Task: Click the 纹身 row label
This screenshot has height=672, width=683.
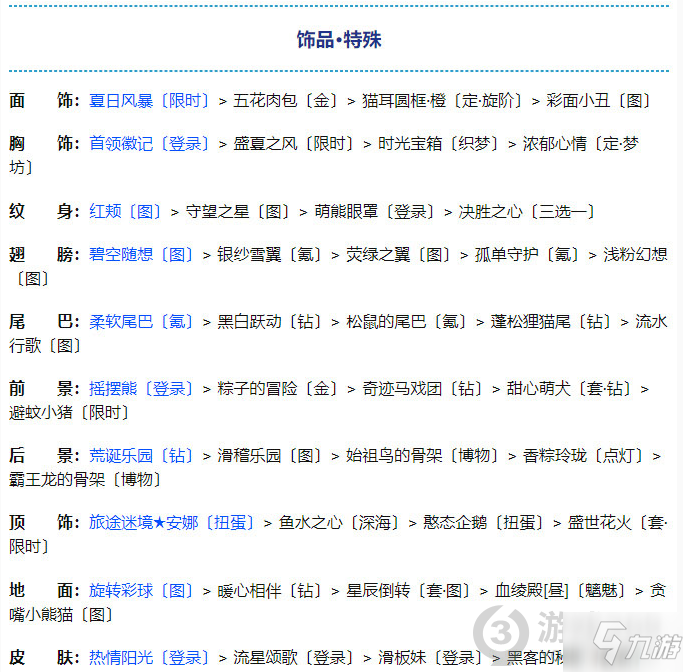Action: click(x=44, y=211)
